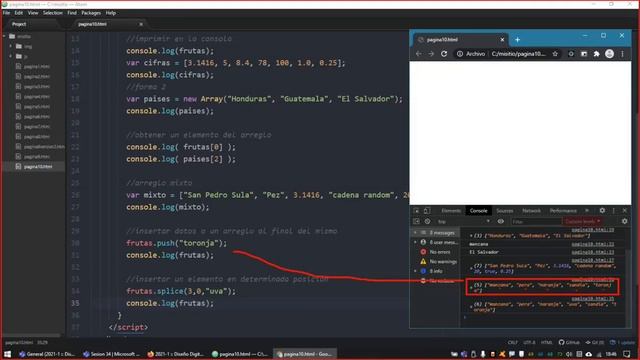Open console settings gear
The height and width of the screenshot is (360, 640).
click(624, 222)
